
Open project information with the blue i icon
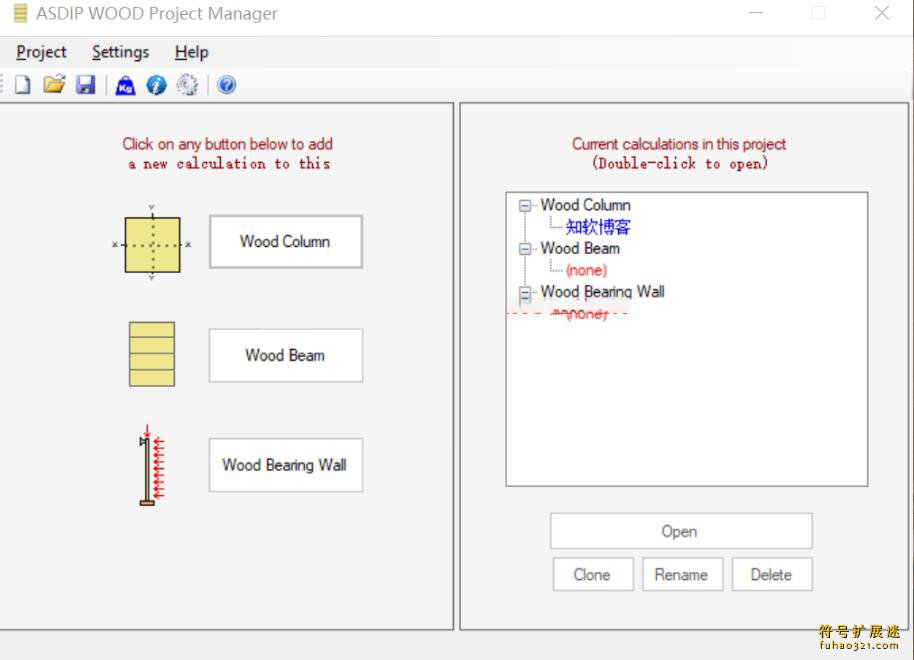click(x=156, y=85)
